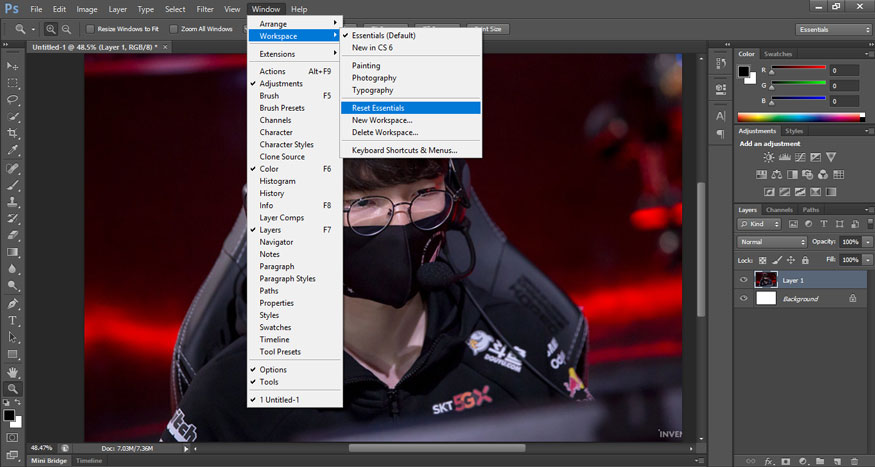Image resolution: width=875 pixels, height=467 pixels.
Task: Select the Hand tool
Action: click(12, 372)
